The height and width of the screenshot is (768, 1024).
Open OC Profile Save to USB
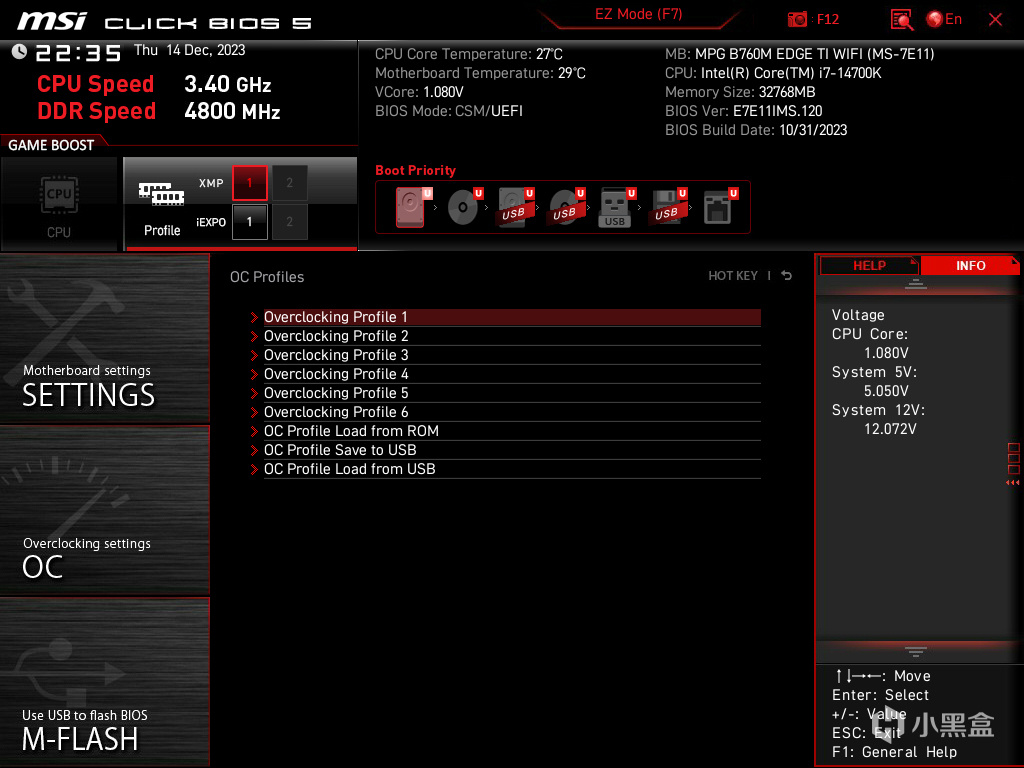point(512,450)
